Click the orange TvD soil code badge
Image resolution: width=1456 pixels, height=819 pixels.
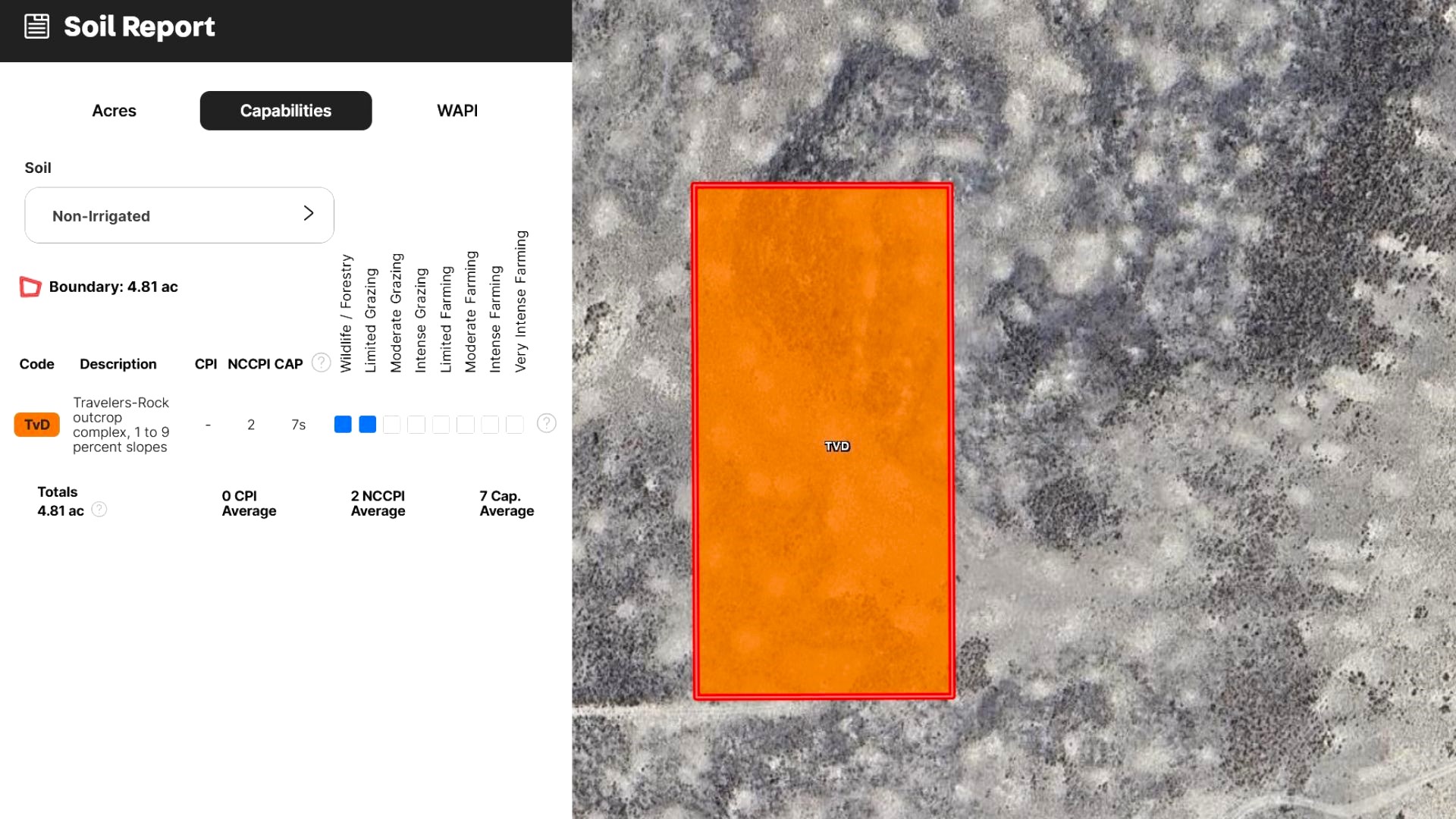pos(36,425)
